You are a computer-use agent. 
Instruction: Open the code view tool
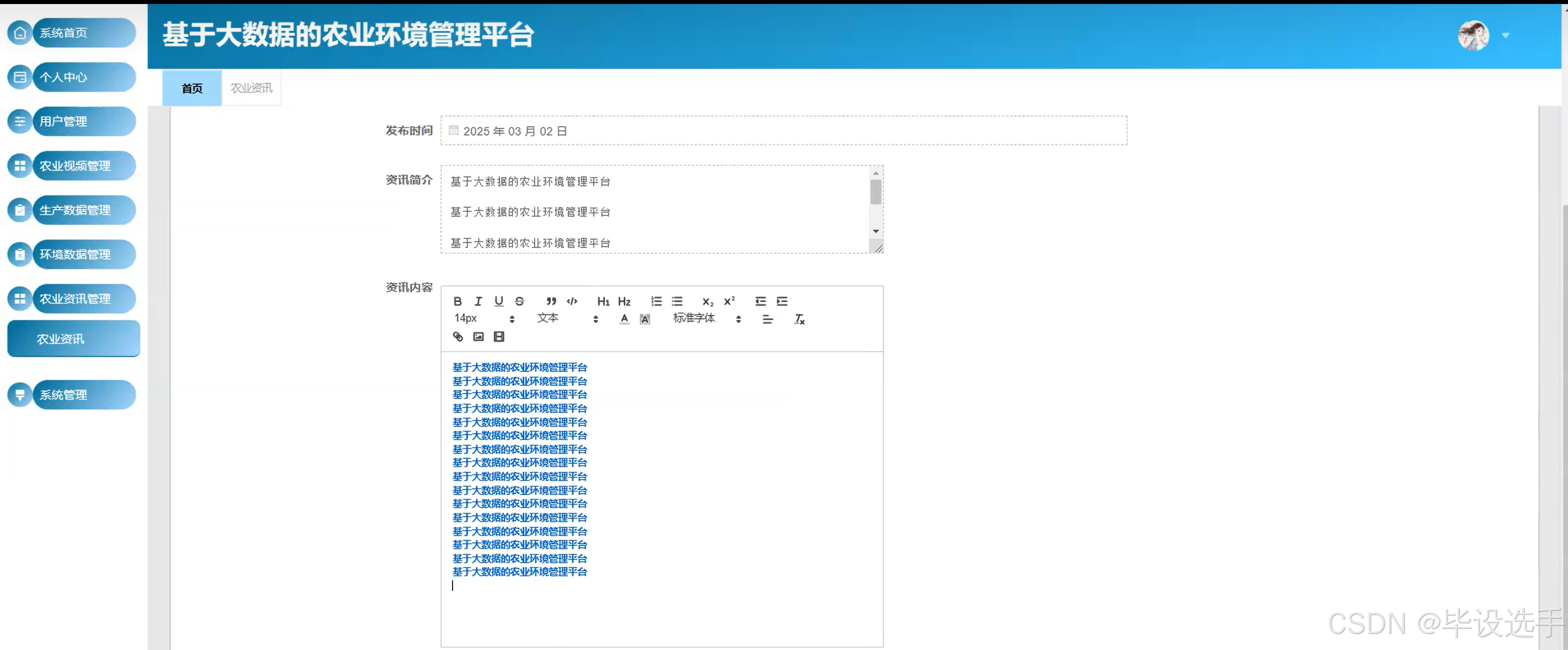pyautogui.click(x=572, y=301)
